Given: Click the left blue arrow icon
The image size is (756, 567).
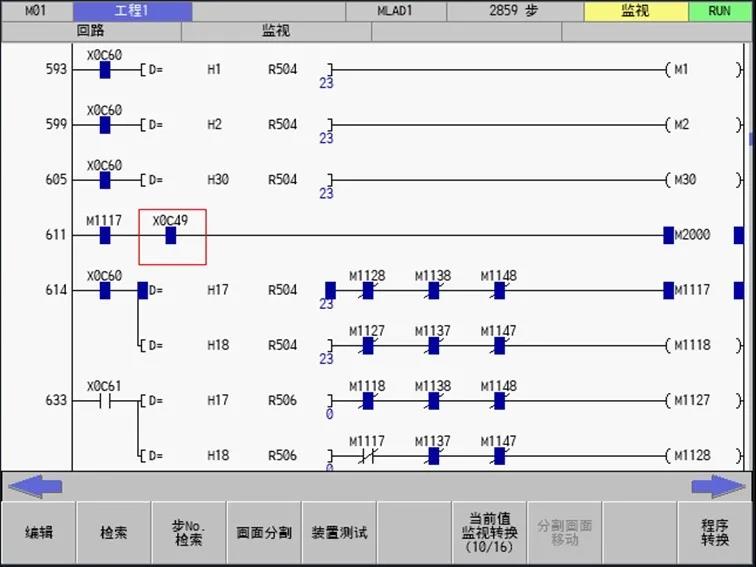Looking at the screenshot, I should click(x=34, y=487).
